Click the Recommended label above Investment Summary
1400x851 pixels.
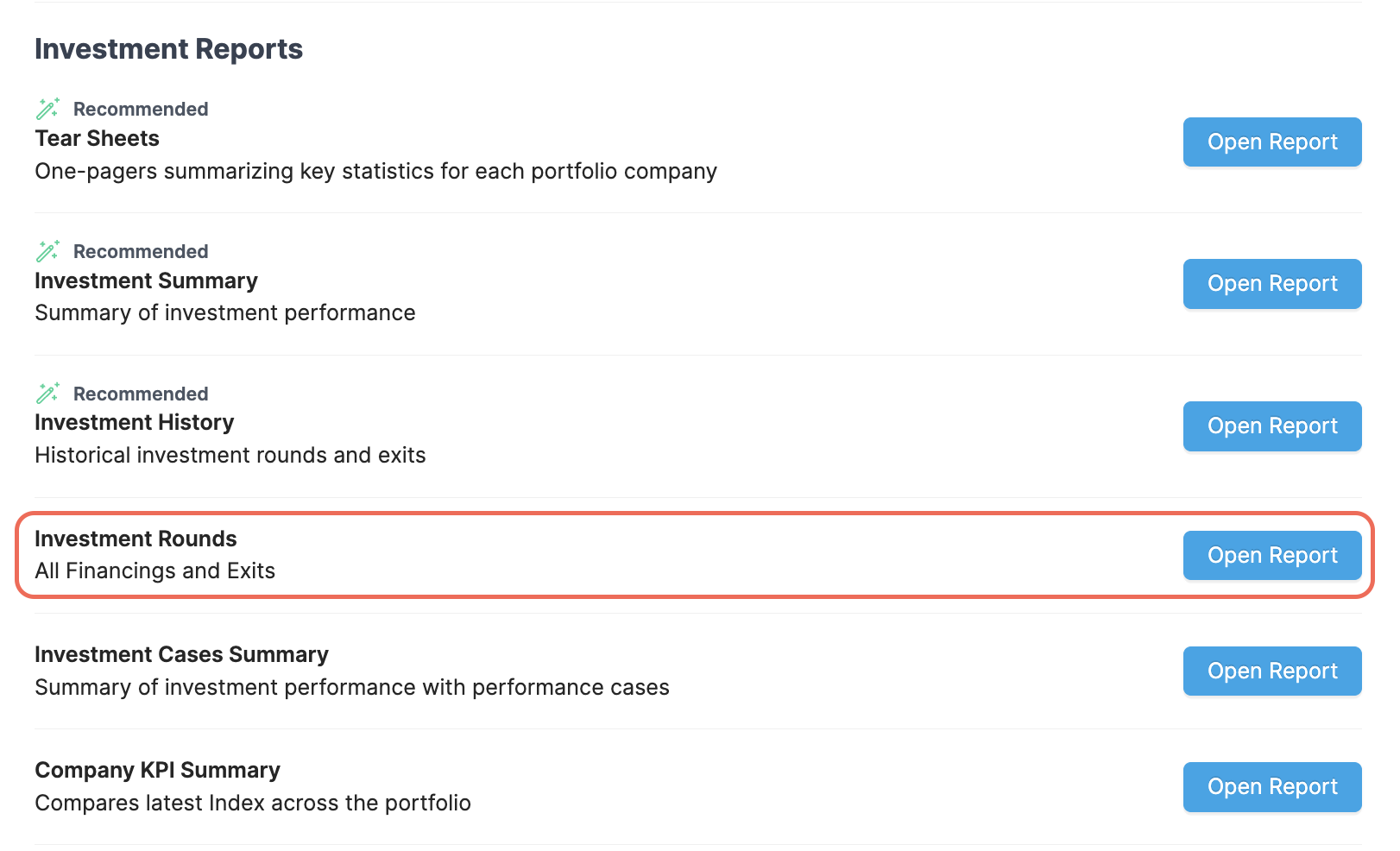pos(141,252)
